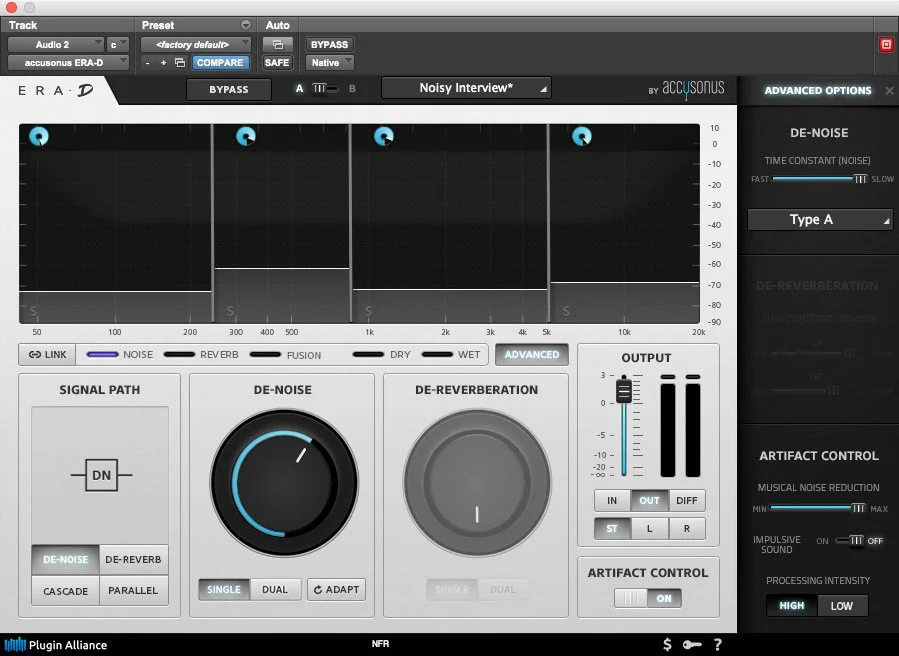Click the Time Constant Noise slider
This screenshot has width=899, height=656.
pos(819,179)
